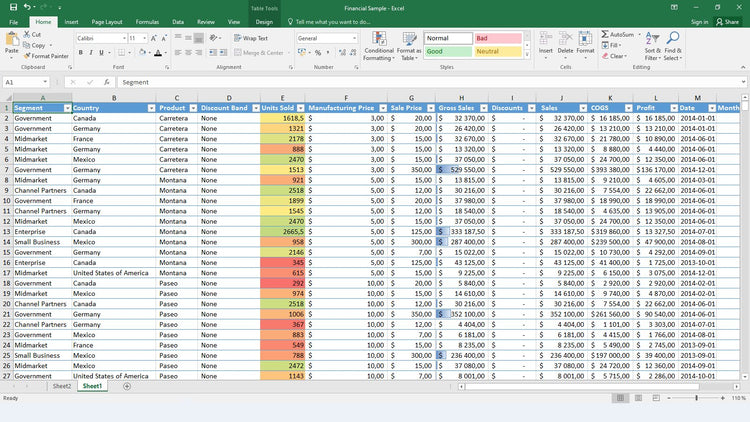The width and height of the screenshot is (750, 422).
Task: Expand the General number format dropdown
Action: (x=353, y=38)
